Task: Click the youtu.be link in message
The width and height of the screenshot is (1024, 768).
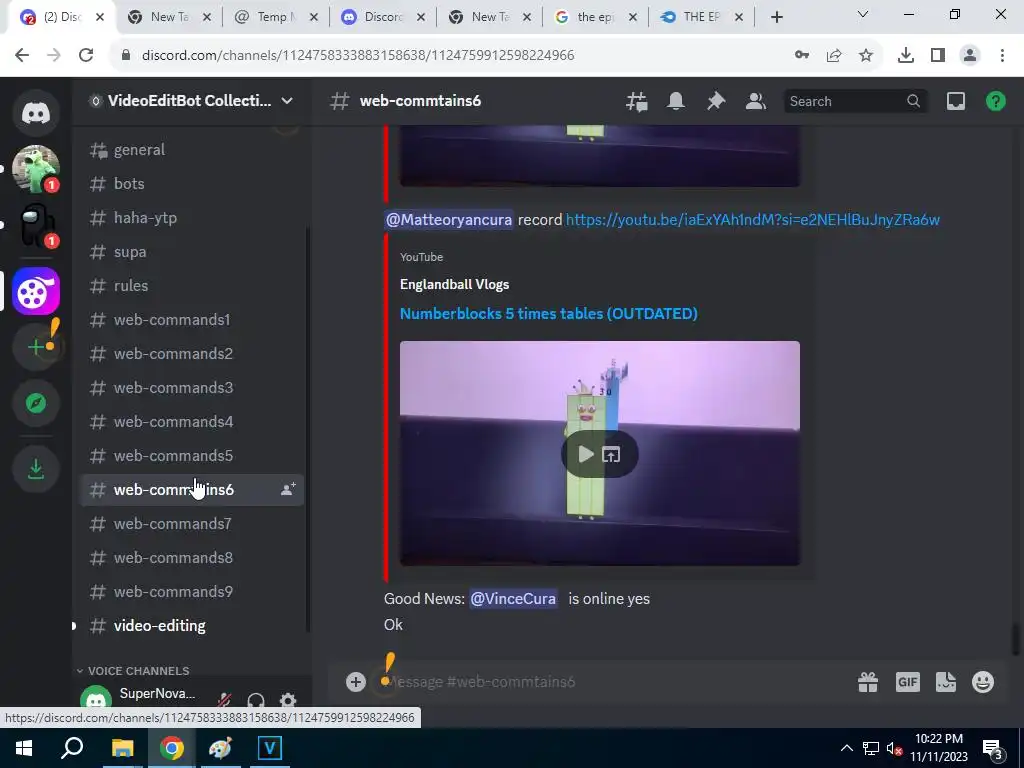Action: (752, 219)
